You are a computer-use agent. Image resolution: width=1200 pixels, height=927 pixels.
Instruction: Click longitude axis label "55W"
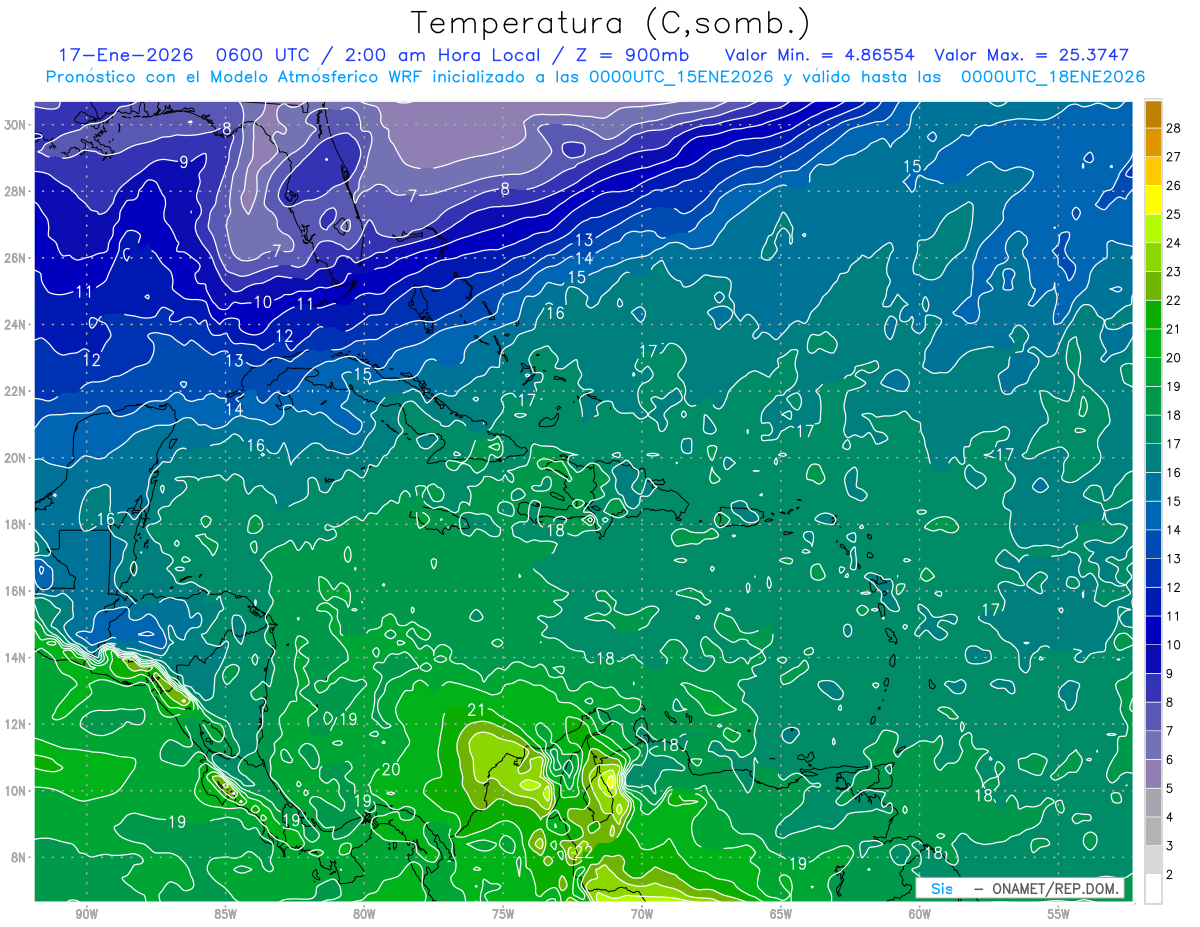click(1059, 914)
